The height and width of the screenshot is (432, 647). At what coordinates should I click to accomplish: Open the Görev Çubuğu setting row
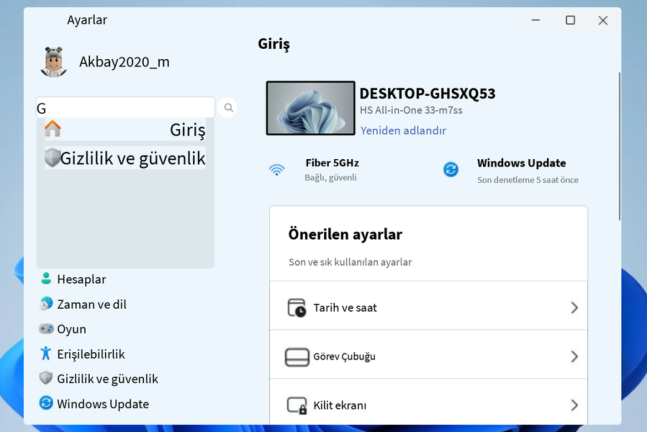coord(428,356)
